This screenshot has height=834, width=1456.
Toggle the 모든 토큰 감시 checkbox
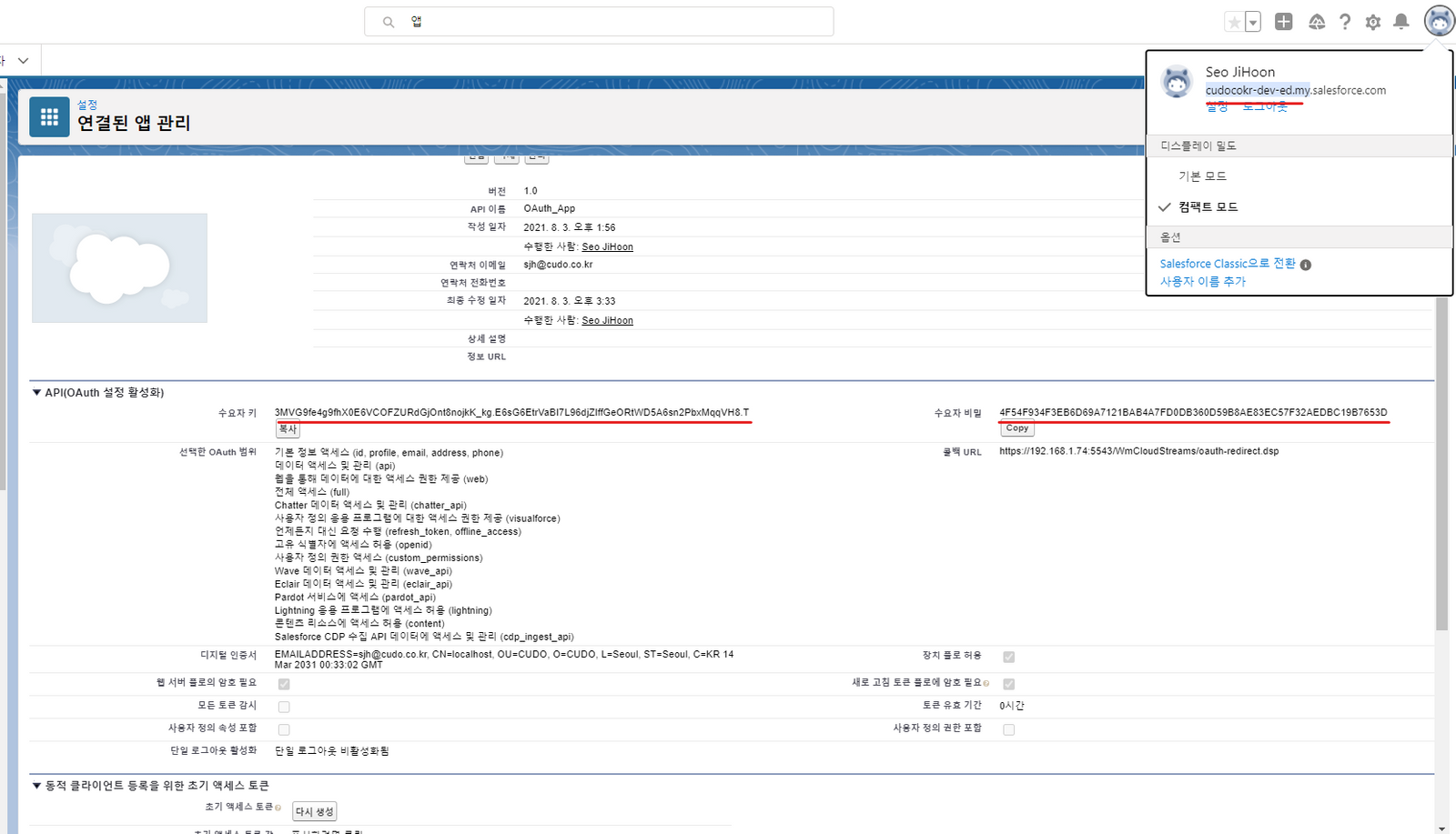[x=284, y=707]
